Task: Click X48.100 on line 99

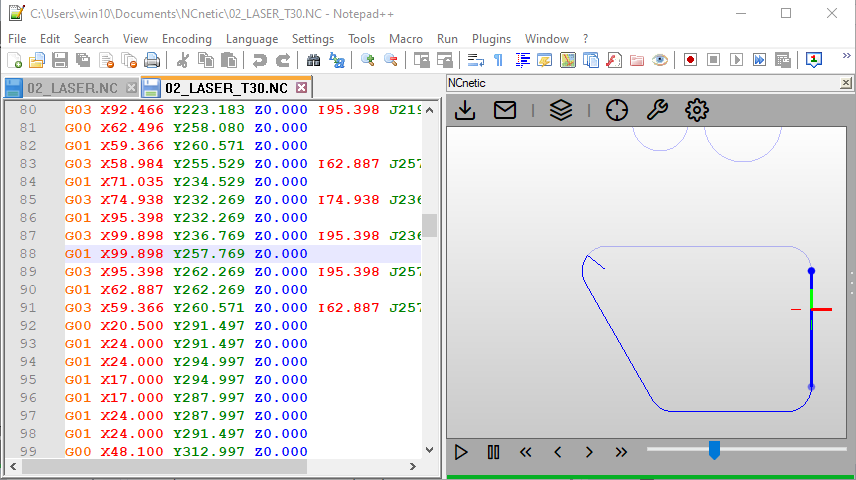Action: (132, 452)
